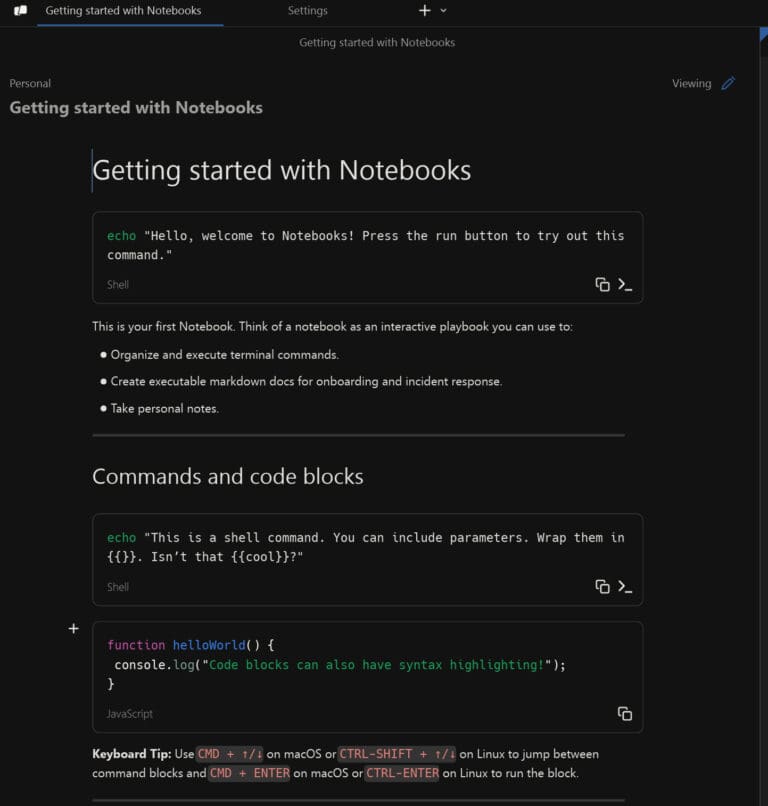Copy the parameterized shell command block
The height and width of the screenshot is (806, 768).
click(601, 587)
